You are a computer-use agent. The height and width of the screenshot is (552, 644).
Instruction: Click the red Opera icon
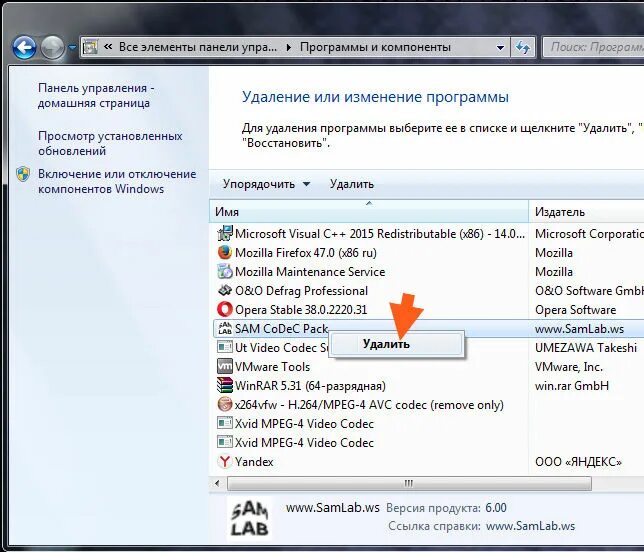[x=225, y=309]
